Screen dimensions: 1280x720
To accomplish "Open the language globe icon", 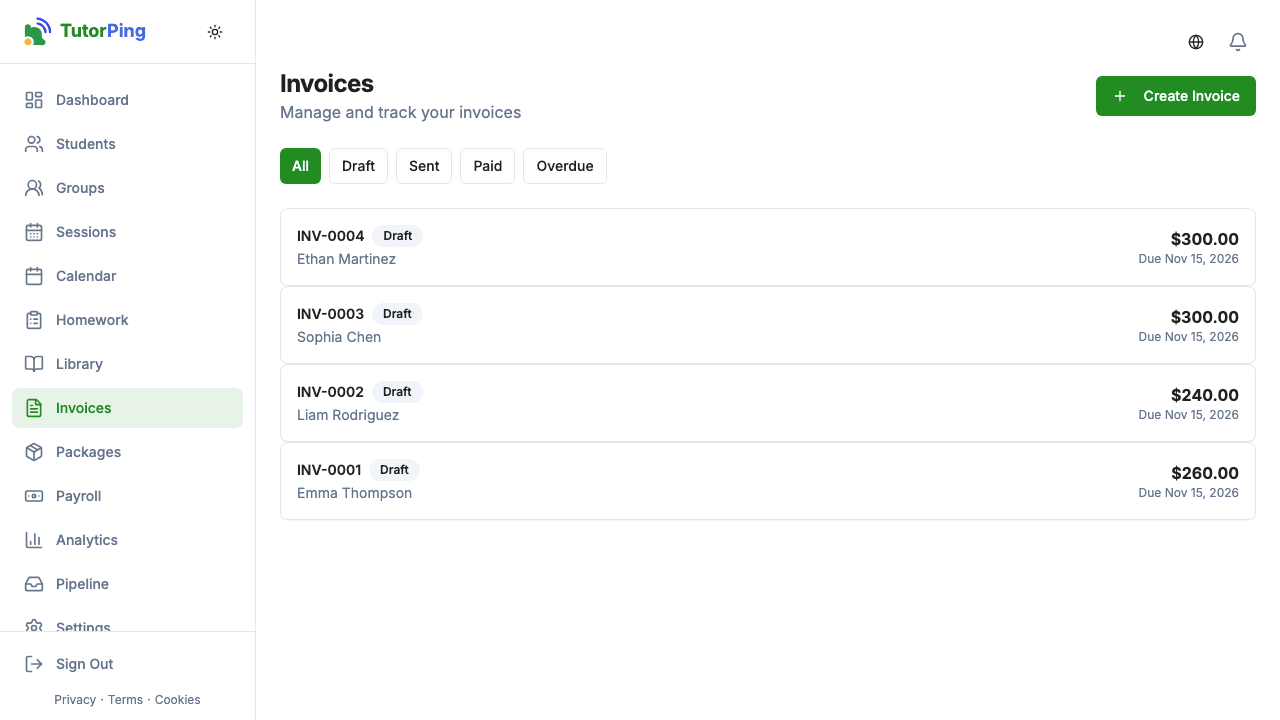I will coord(1196,42).
